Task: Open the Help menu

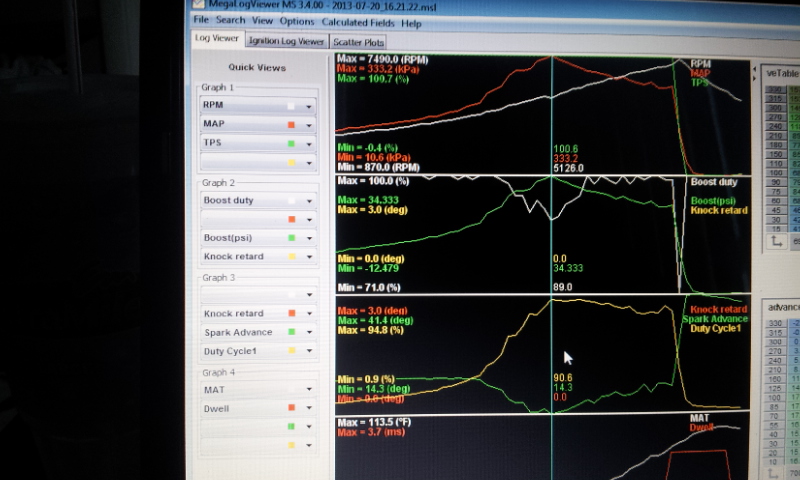Action: tap(411, 23)
